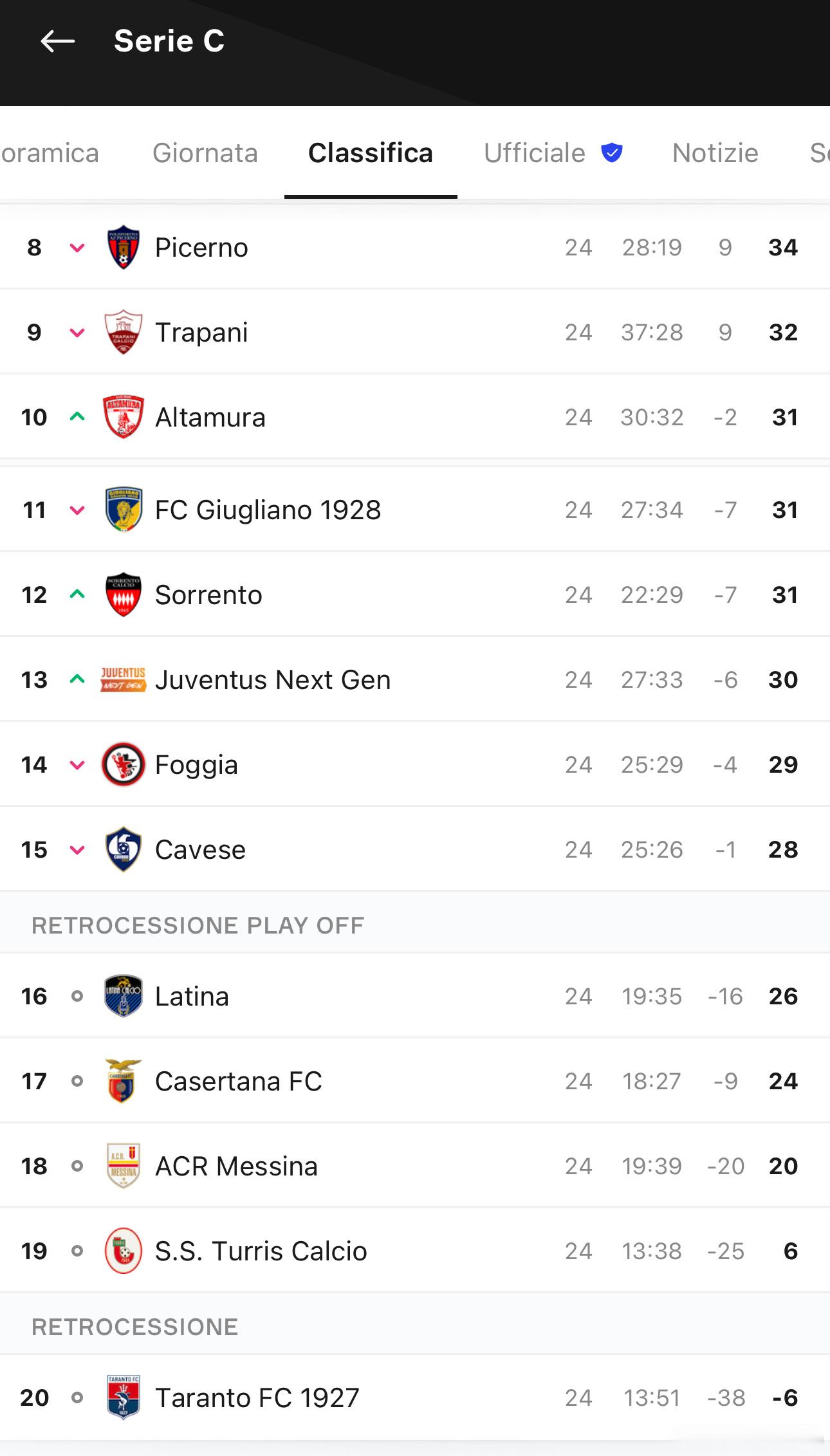Select the Foggia team badge
This screenshot has height=1456, width=830.
pos(124,764)
